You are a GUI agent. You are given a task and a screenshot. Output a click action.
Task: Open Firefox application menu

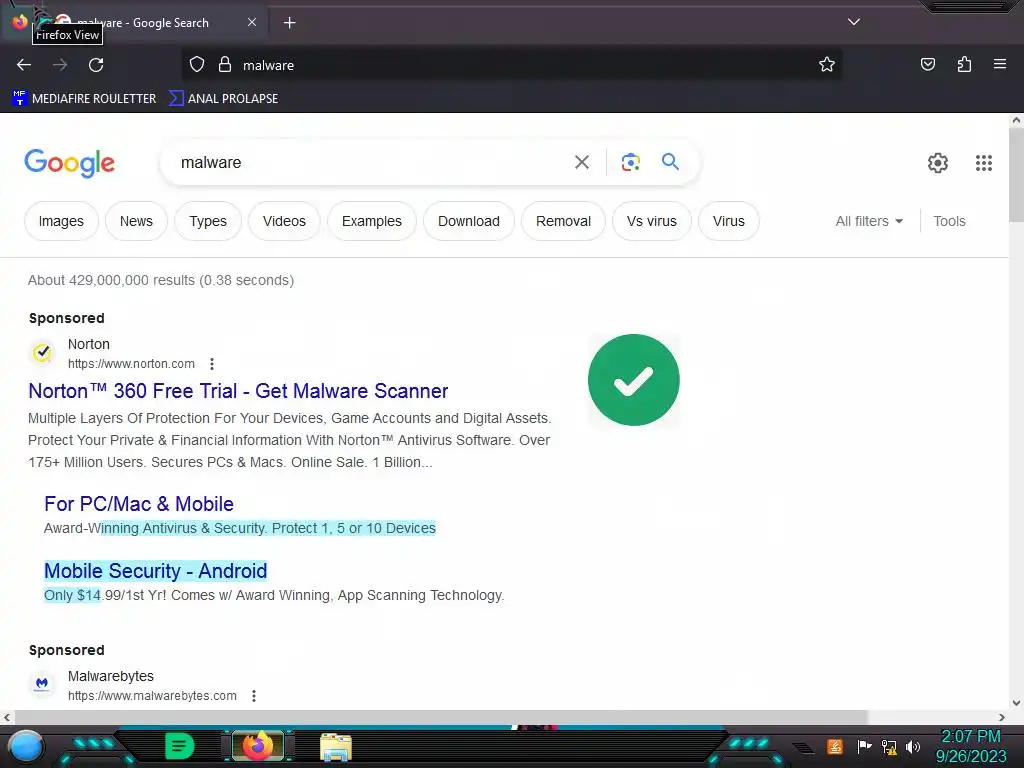[x=1000, y=64]
